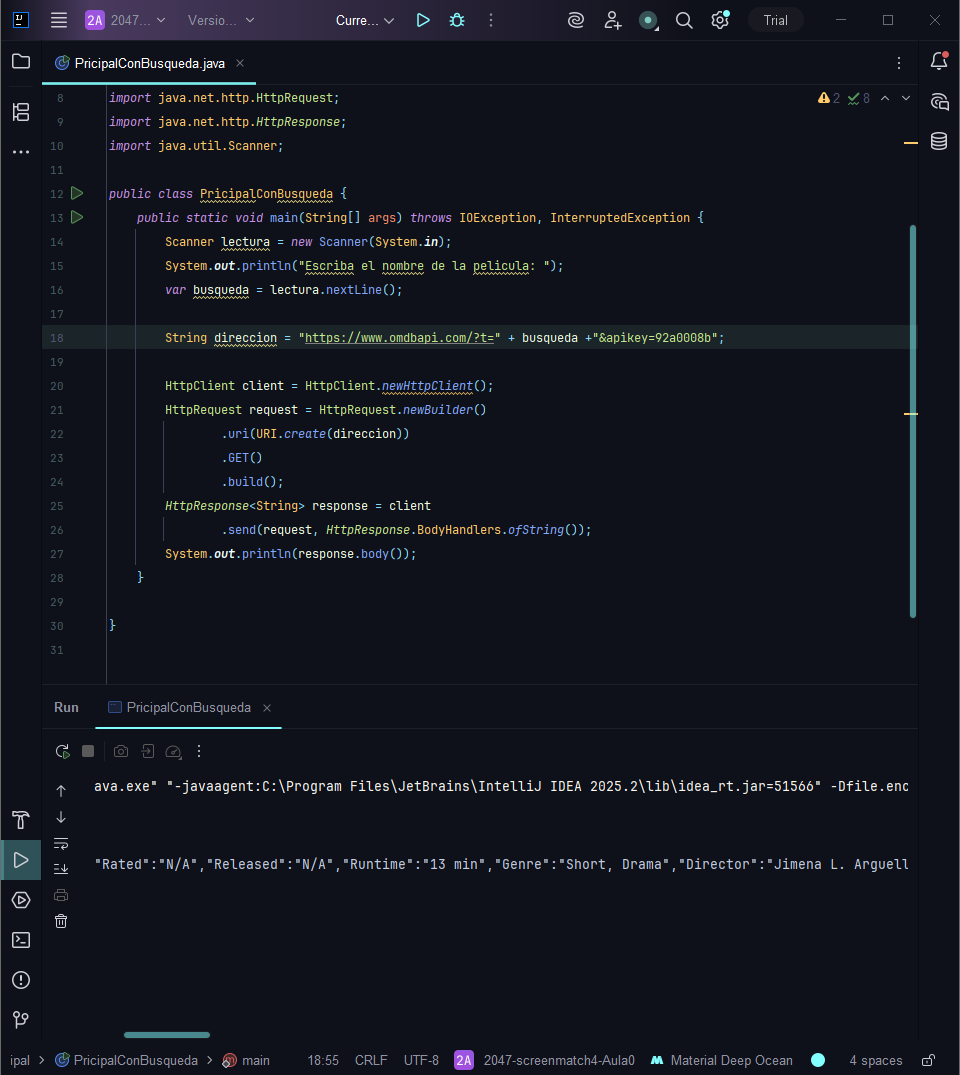Open the Database tool window

point(939,141)
